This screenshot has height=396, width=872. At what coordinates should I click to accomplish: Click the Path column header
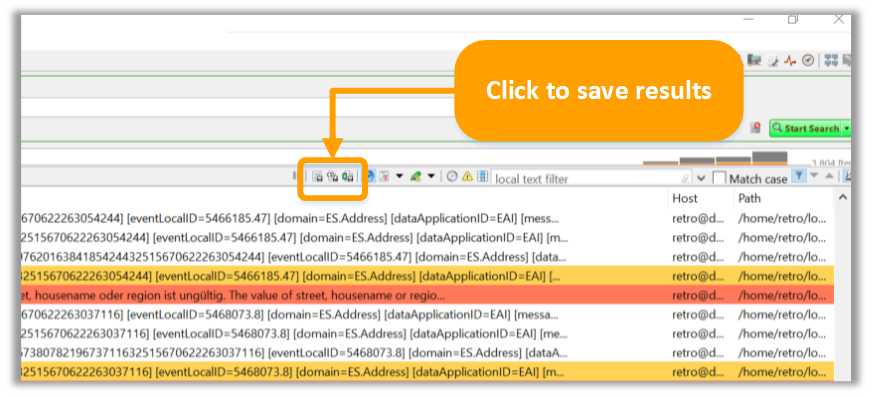749,198
